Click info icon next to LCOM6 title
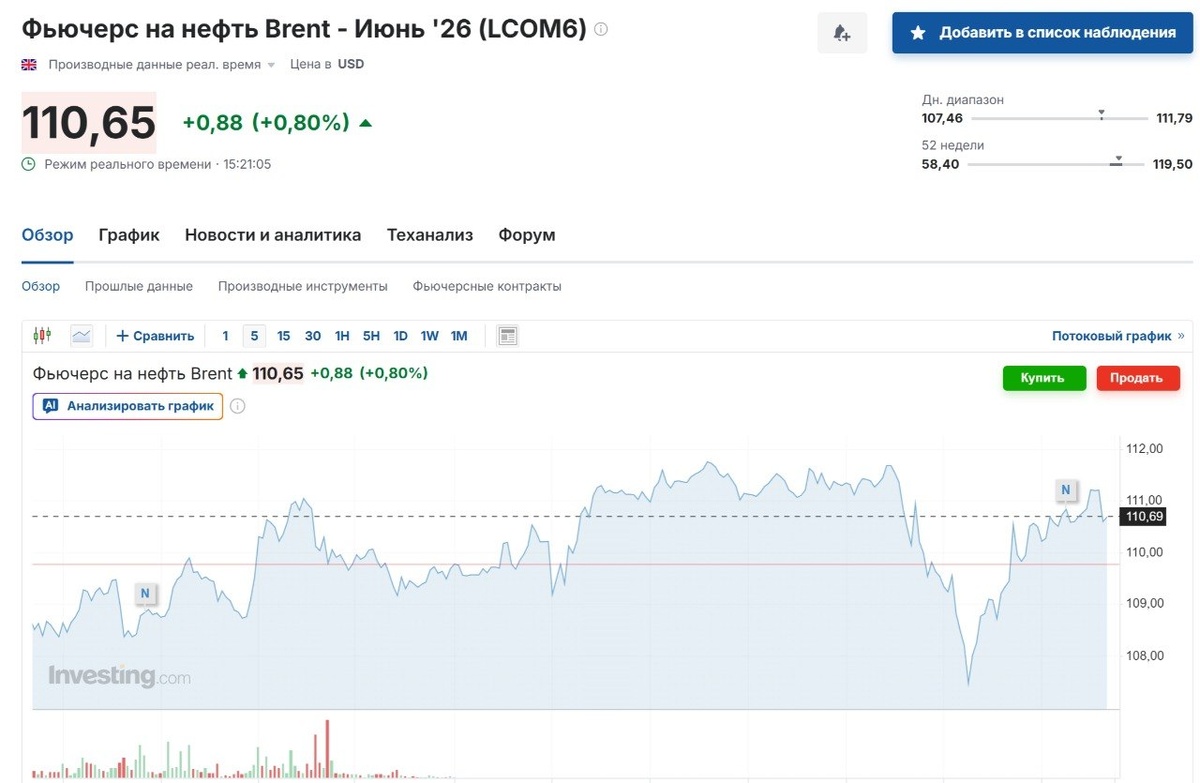Screen dimensions: 1200x783 [601, 29]
